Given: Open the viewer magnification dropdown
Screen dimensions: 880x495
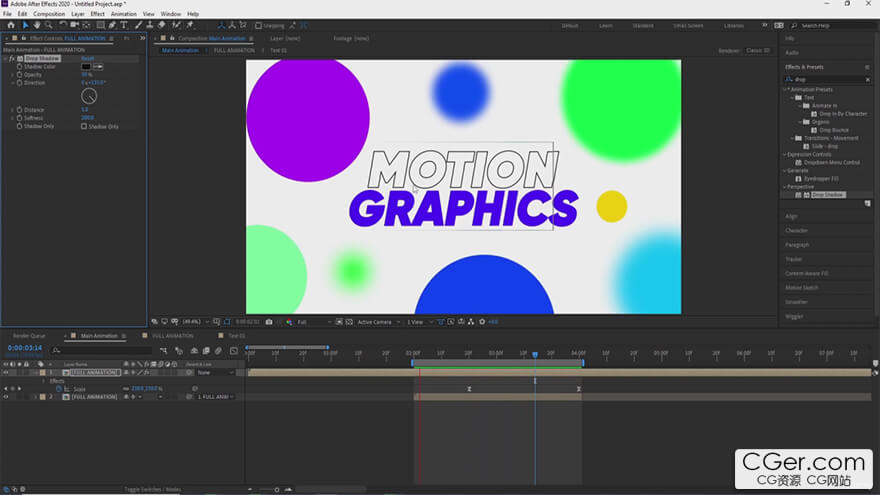Looking at the screenshot, I should coord(195,322).
